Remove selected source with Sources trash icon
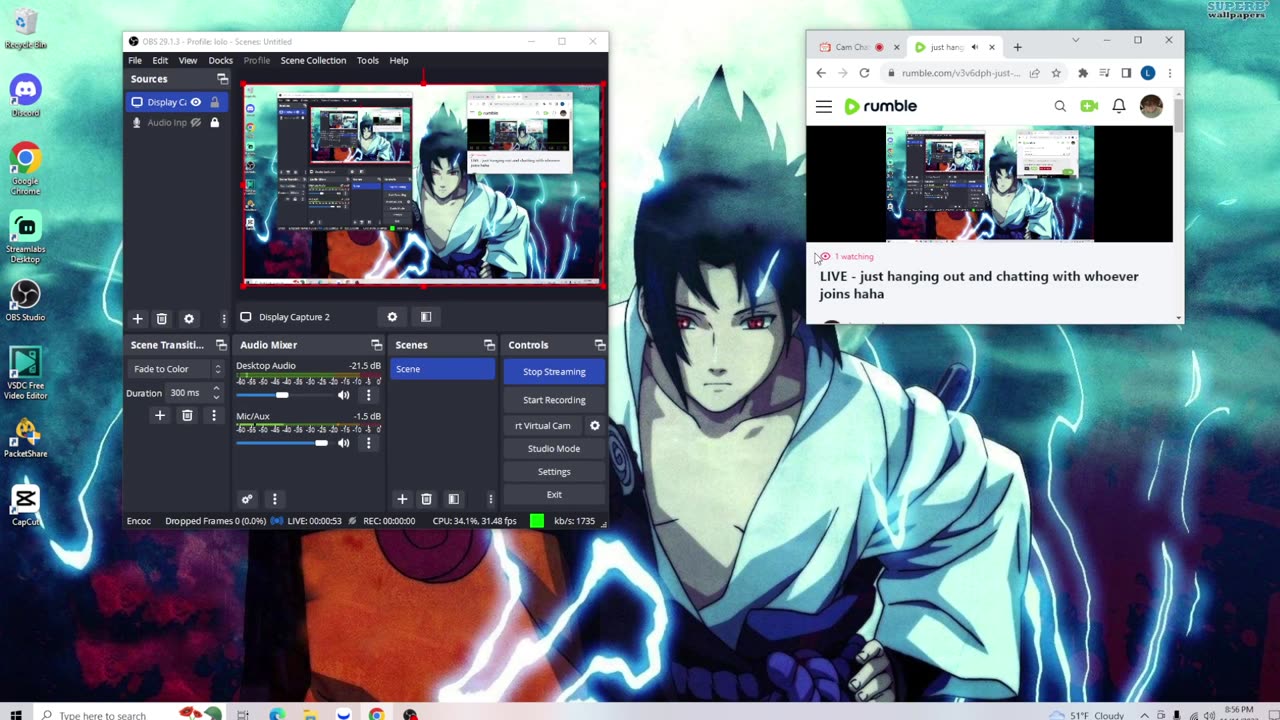 (x=162, y=318)
